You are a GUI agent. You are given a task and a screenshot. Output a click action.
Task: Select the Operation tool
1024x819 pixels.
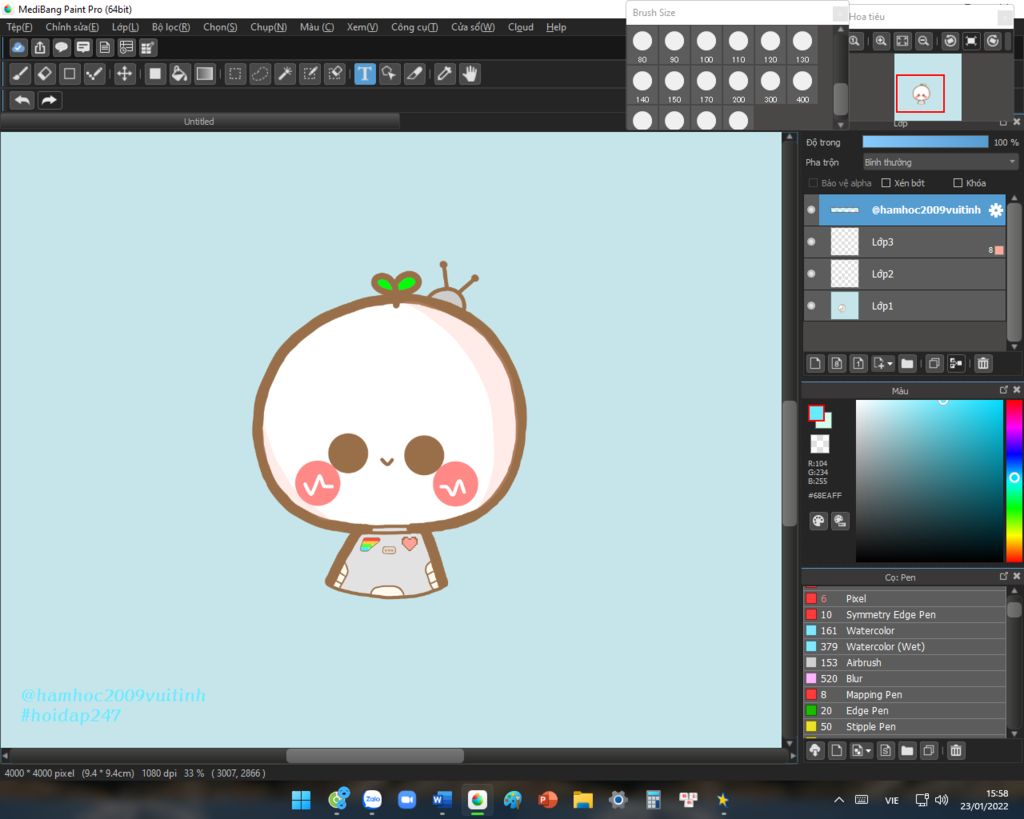[389, 74]
